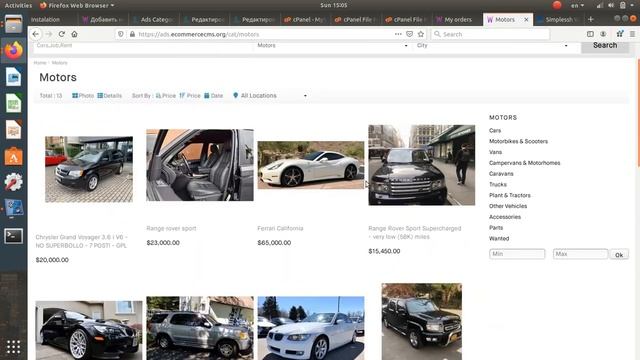The width and height of the screenshot is (640, 360).
Task: Open the Caravans category link
Action: 501,174
